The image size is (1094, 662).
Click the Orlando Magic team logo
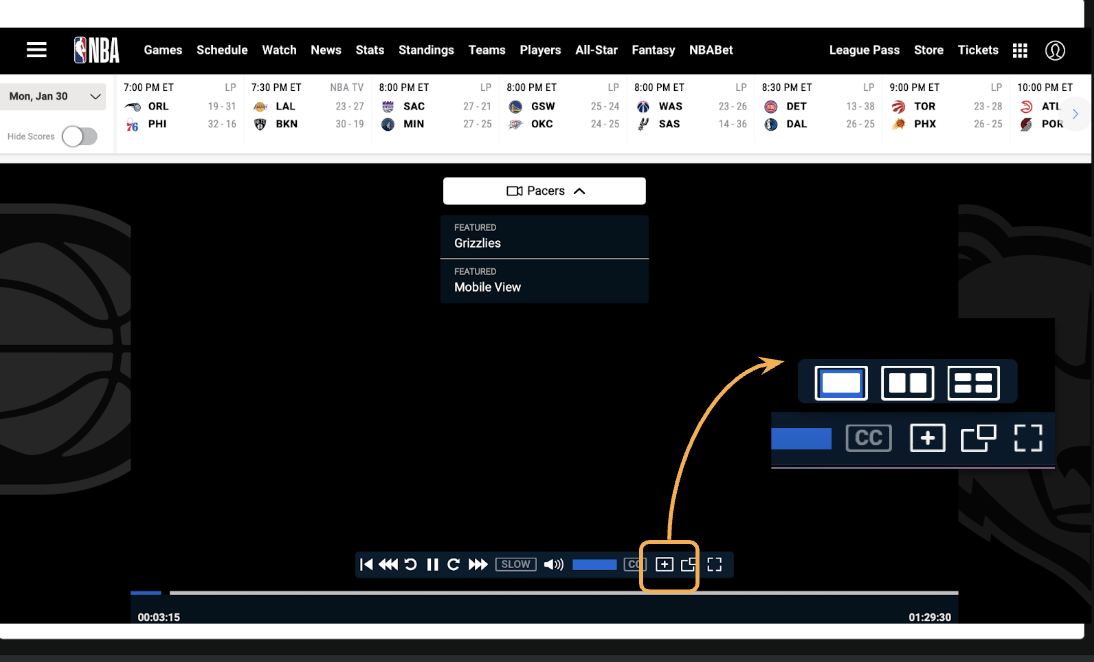133,107
